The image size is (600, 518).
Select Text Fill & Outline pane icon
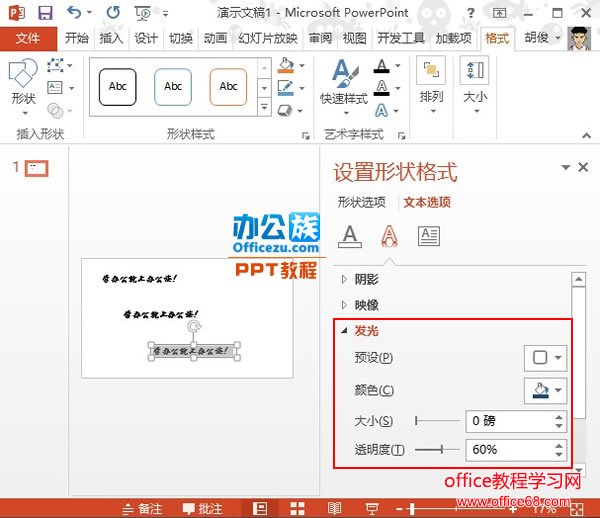pos(350,236)
